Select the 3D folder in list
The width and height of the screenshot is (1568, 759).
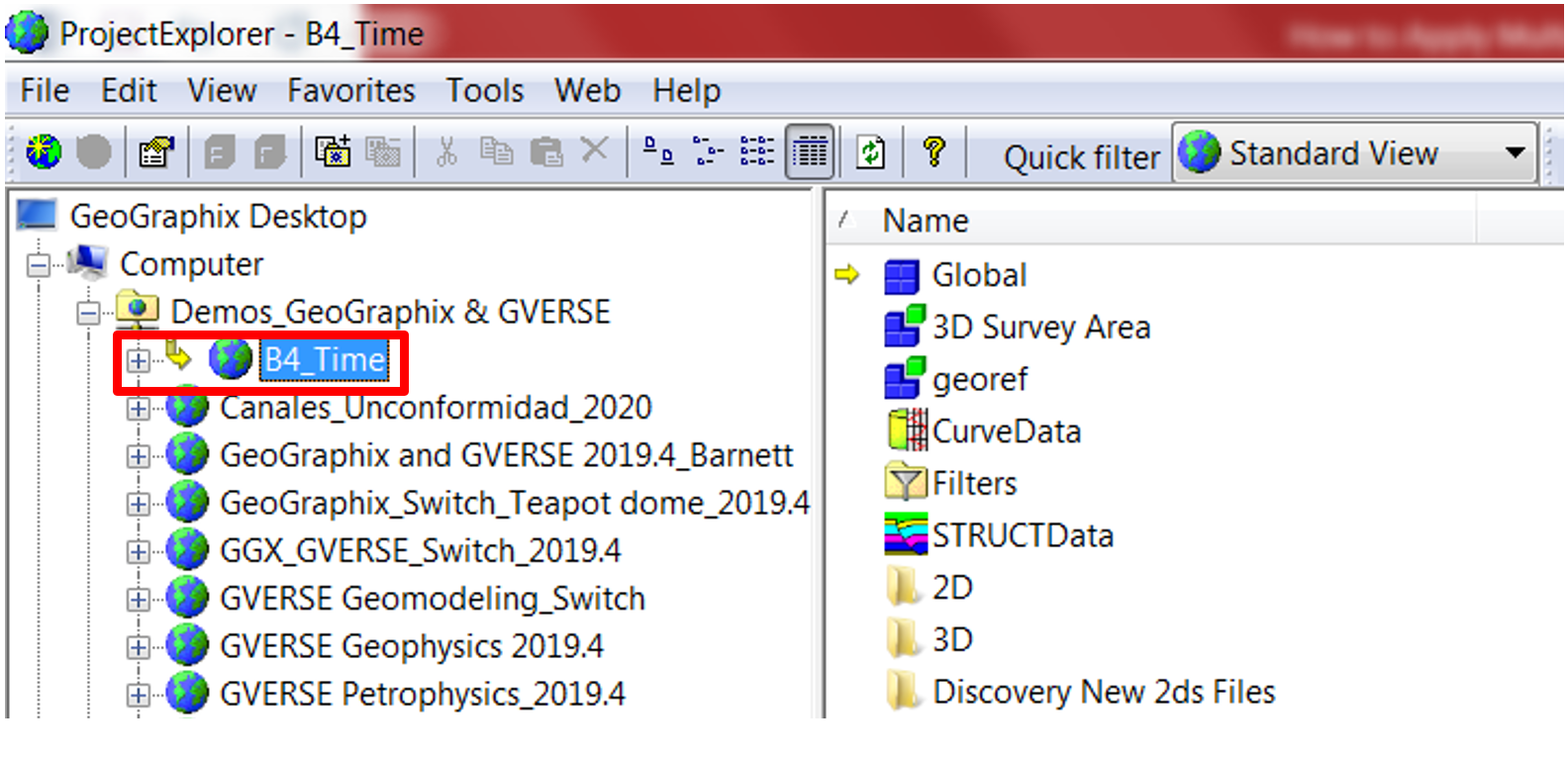952,639
